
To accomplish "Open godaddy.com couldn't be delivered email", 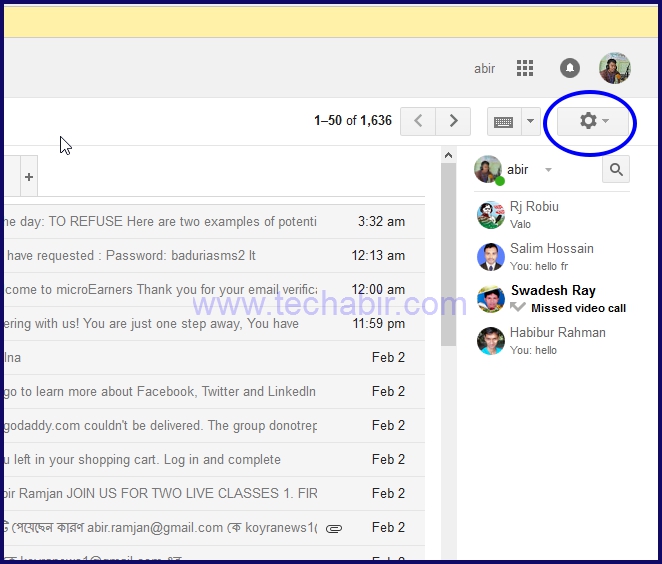I will point(214,426).
